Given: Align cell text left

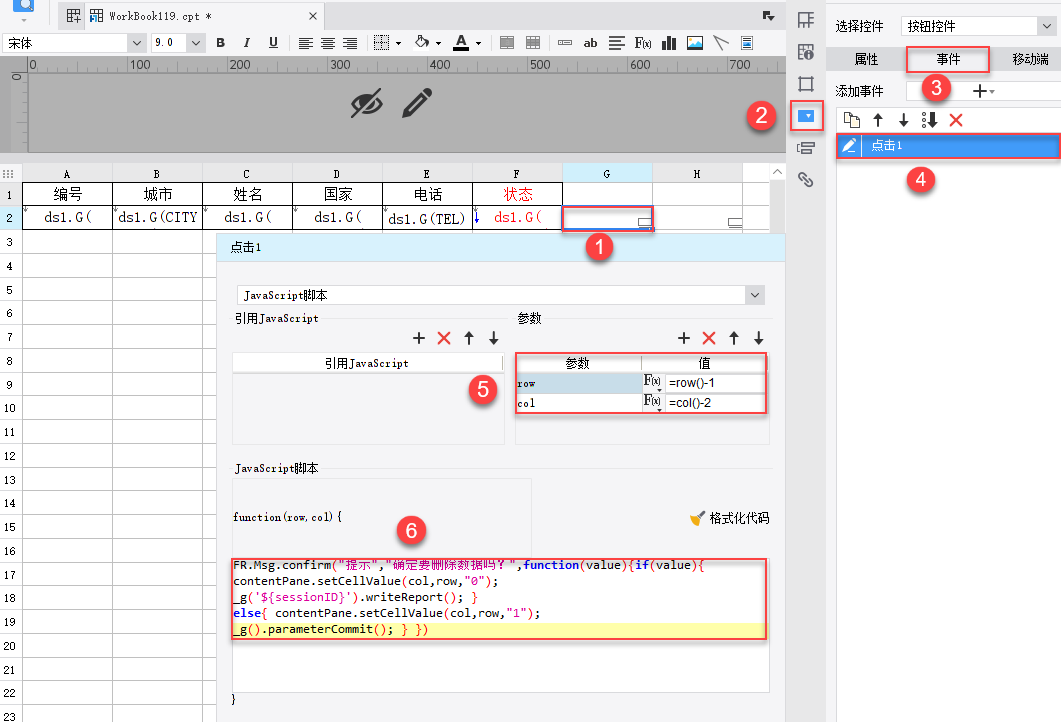Looking at the screenshot, I should coord(306,43).
